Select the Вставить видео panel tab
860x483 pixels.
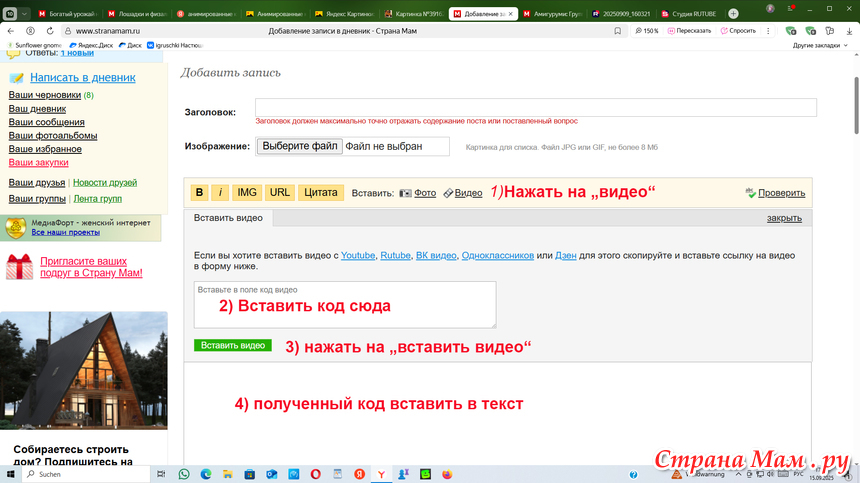click(x=228, y=217)
